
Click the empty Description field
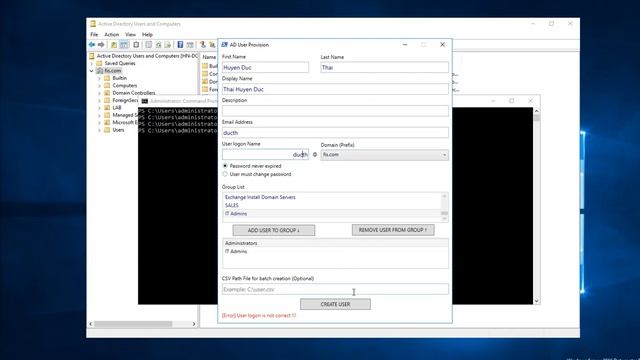click(x=335, y=111)
